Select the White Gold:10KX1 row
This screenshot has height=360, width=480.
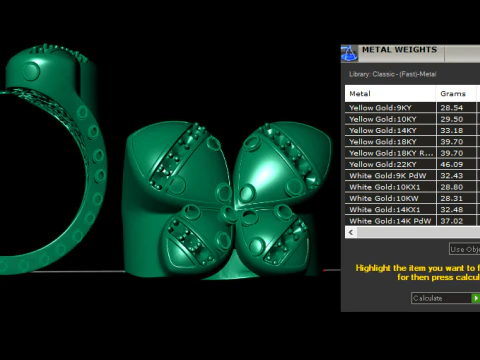coord(412,187)
